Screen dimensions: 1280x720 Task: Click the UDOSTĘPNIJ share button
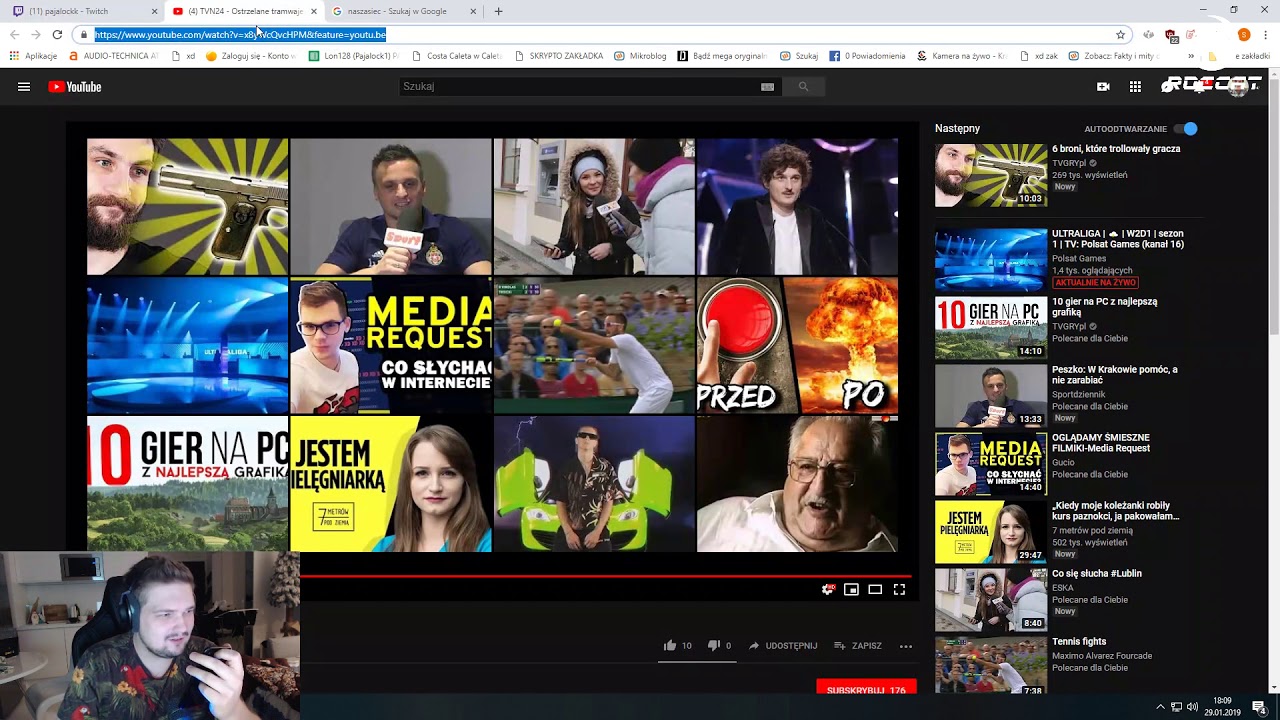[783, 646]
